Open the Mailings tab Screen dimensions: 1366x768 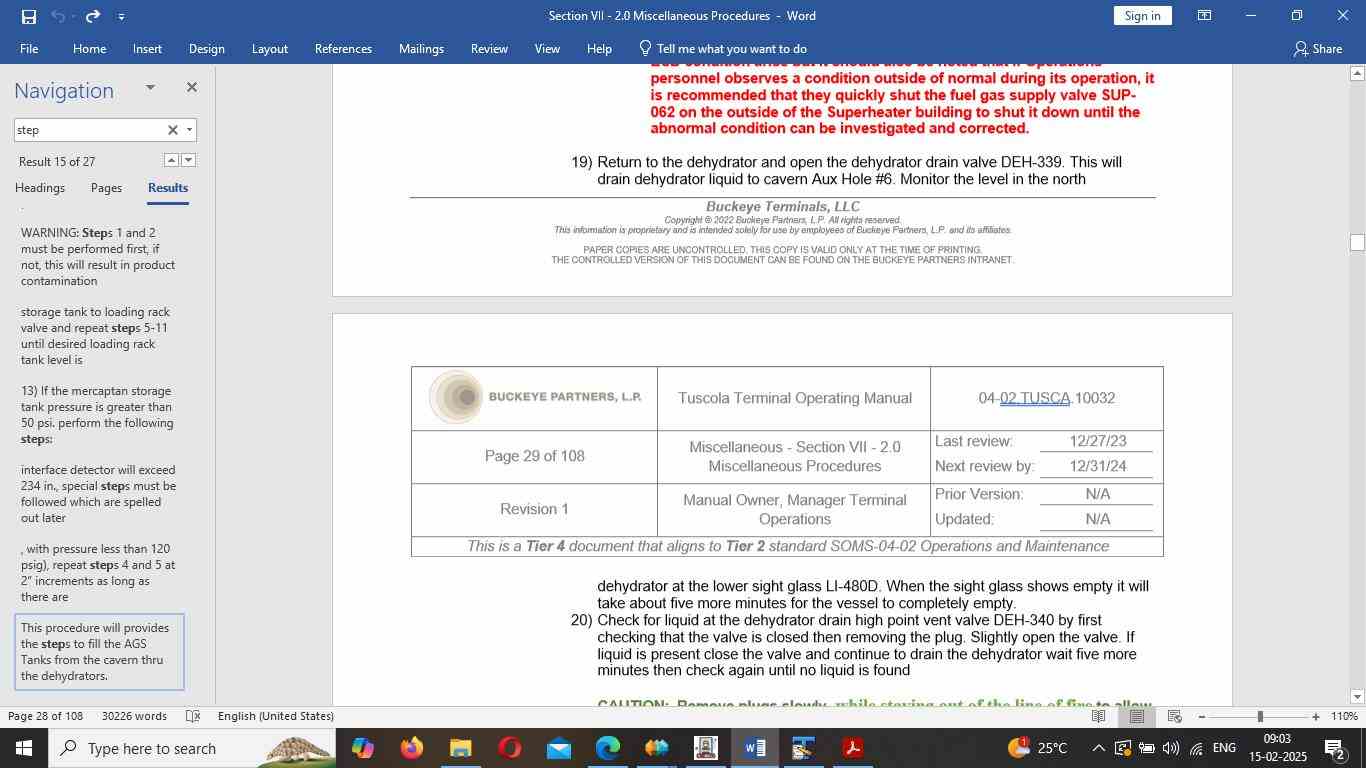click(x=421, y=48)
